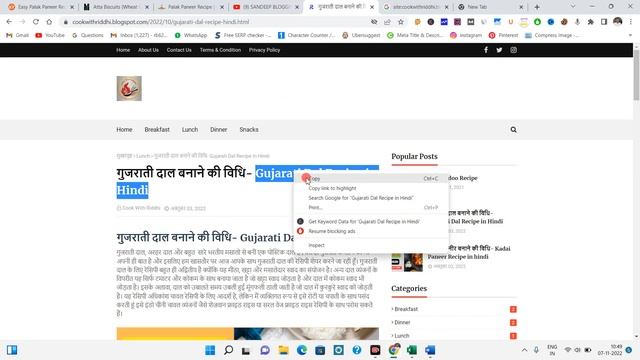Show hidden system tray icons chevron
Screen dimensions: 640x360
click(524, 350)
